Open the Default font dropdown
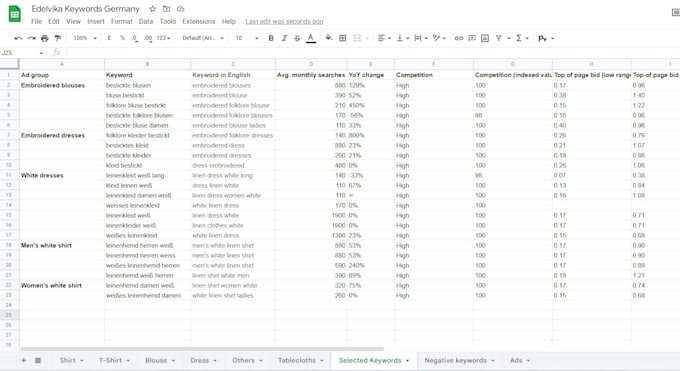Screen dimensions: 680x371 [203, 38]
